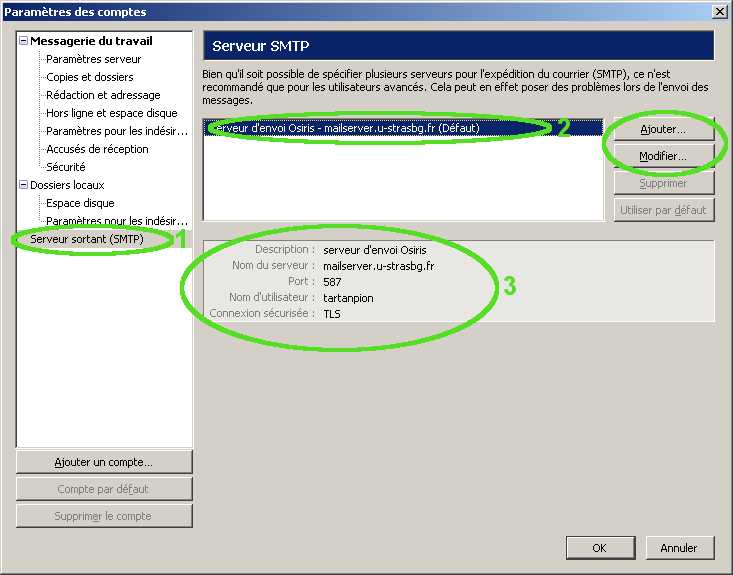The image size is (733, 575).
Task: Click the TLS secure connection value
Action: coord(332,314)
